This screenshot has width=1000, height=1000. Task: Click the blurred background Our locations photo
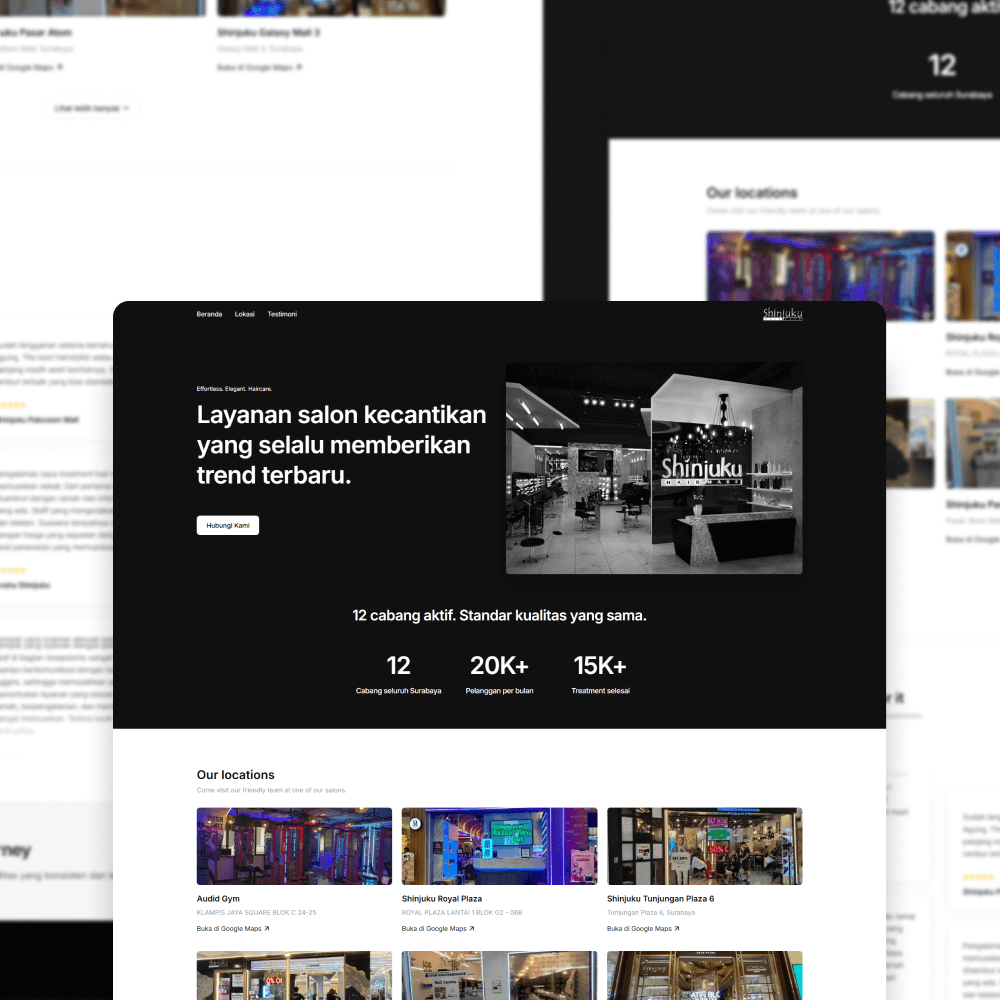(x=819, y=266)
